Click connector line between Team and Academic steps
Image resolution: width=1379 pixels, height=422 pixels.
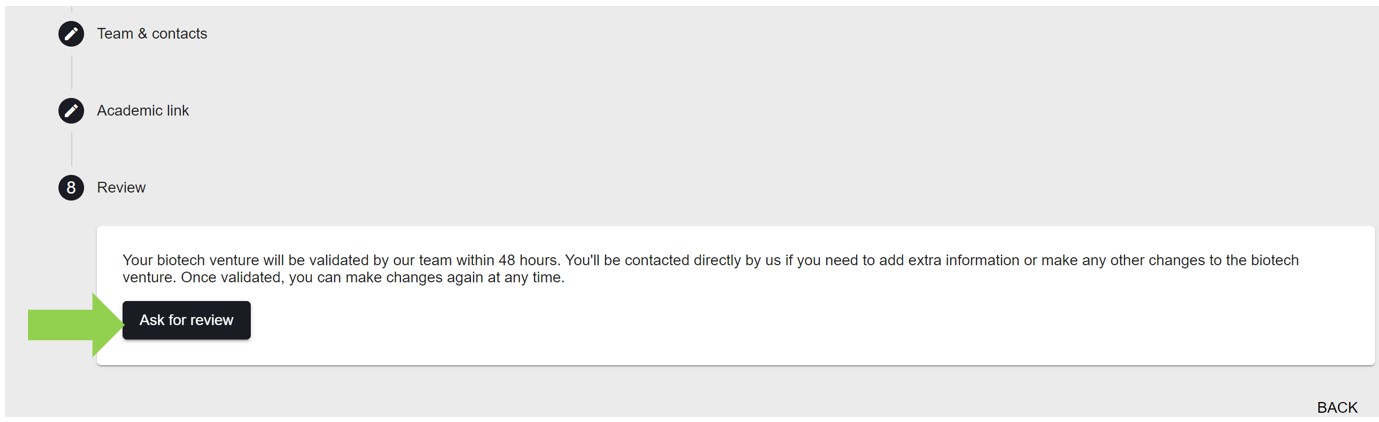[x=71, y=72]
